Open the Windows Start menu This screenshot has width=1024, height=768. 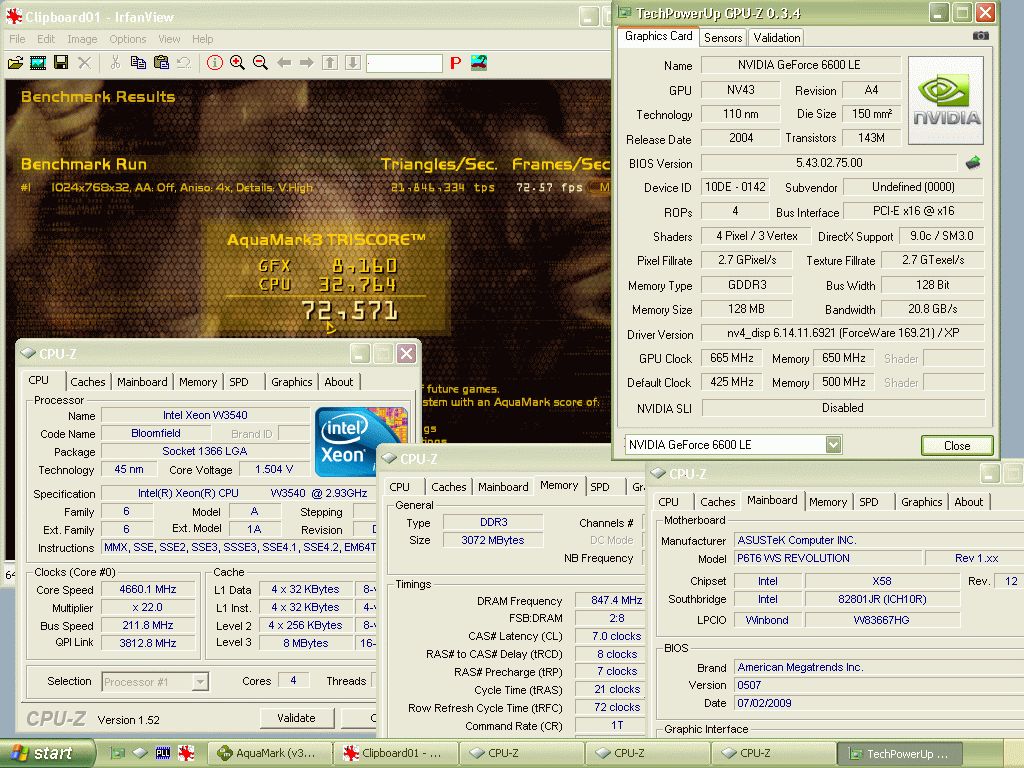[46, 753]
